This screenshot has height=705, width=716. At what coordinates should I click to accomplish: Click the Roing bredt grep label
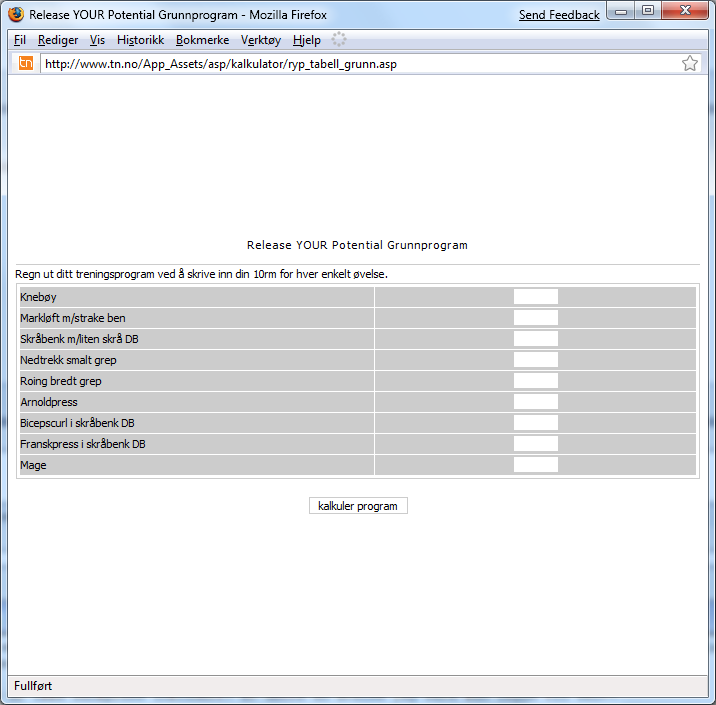click(61, 381)
